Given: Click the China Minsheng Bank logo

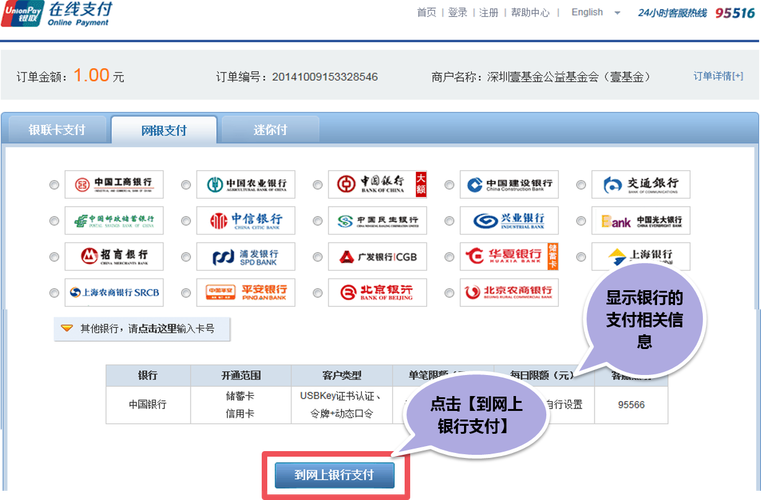Looking at the screenshot, I should (378, 220).
